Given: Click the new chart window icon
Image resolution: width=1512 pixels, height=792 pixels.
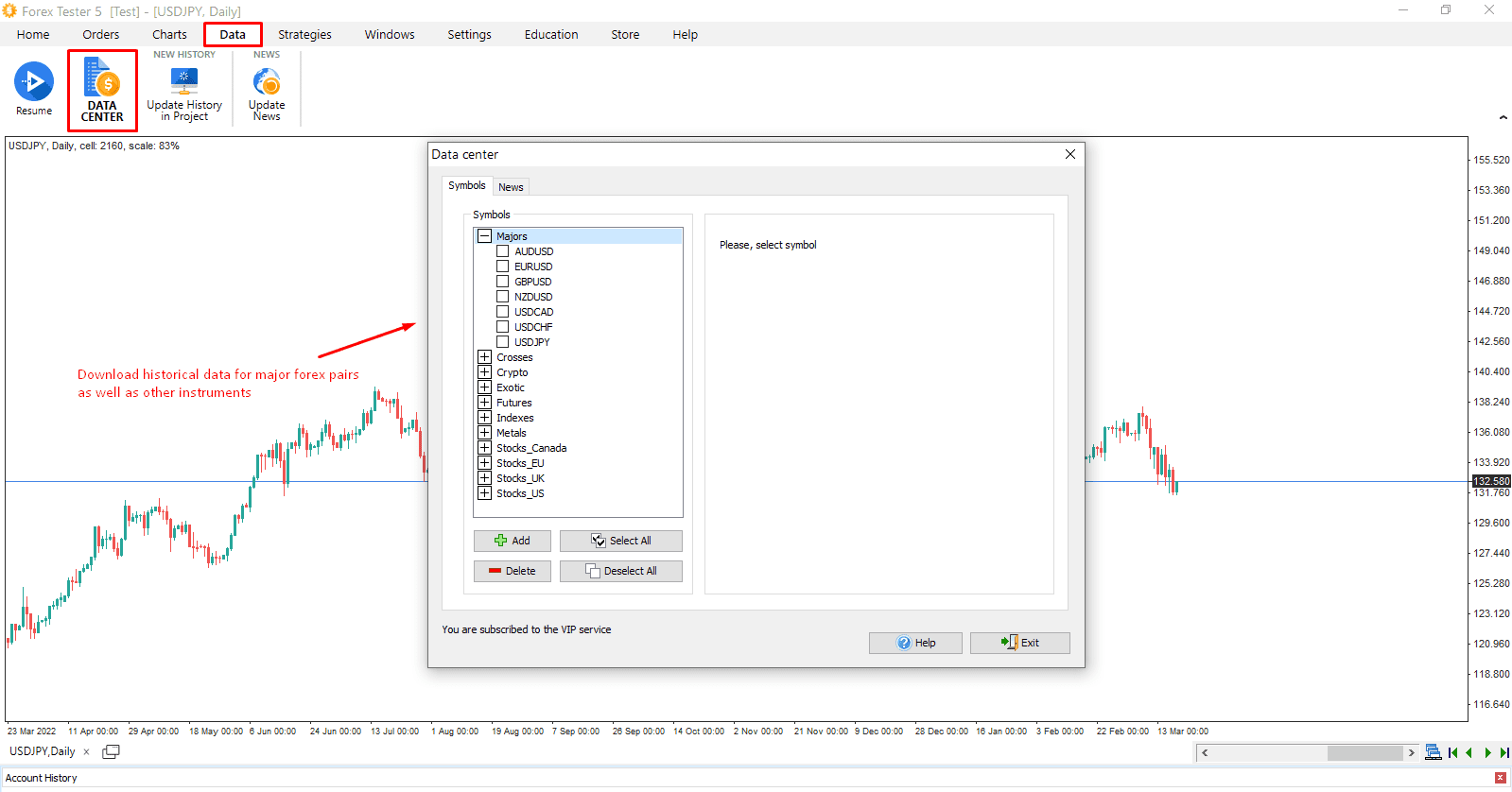Looking at the screenshot, I should click(x=111, y=751).
